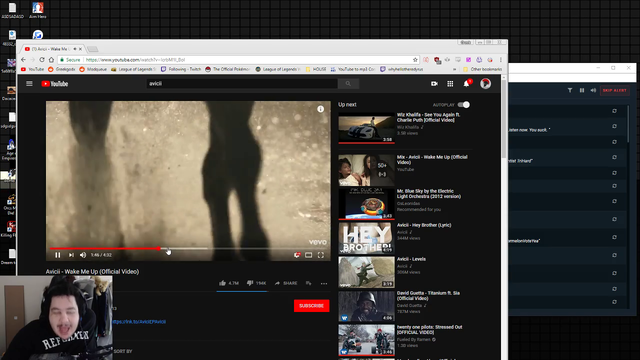The height and width of the screenshot is (360, 640).
Task: Open the upload video camera icon
Action: 434,84
